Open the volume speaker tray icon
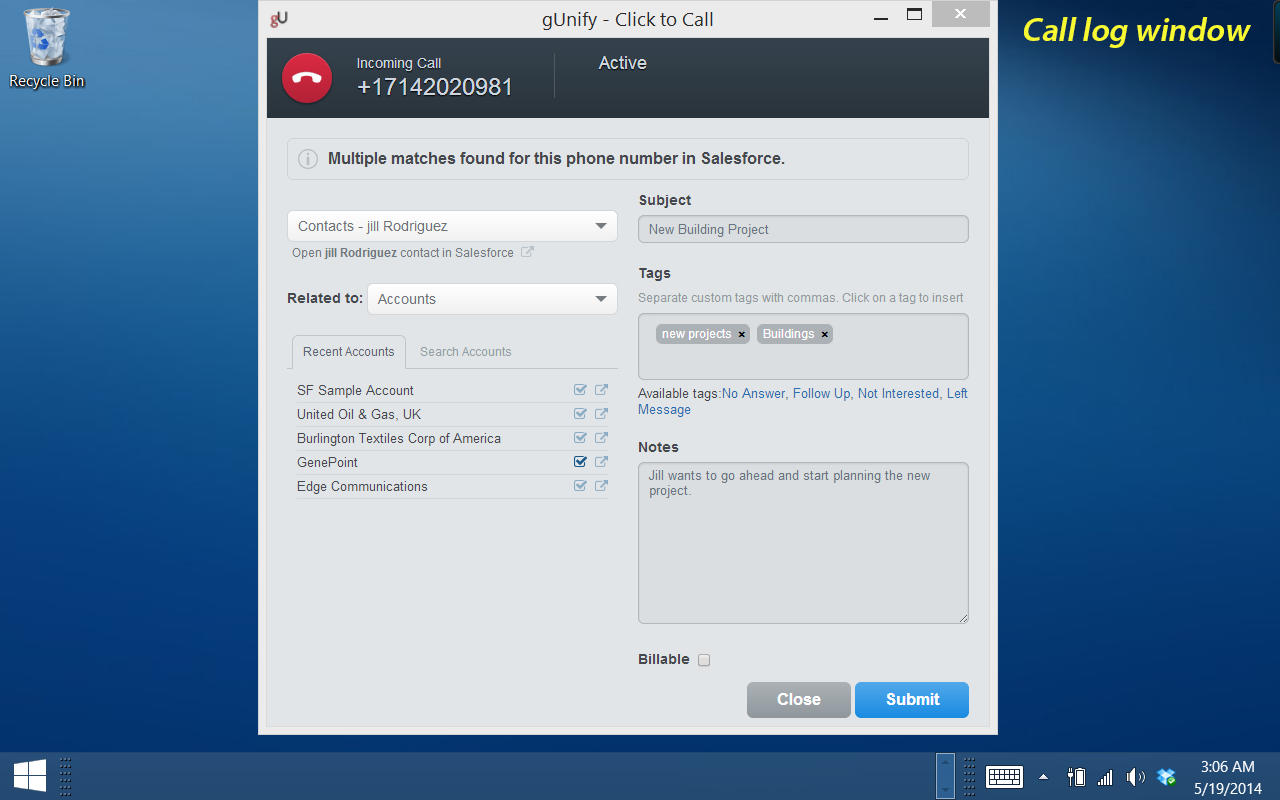This screenshot has height=800, width=1280. 1135,777
